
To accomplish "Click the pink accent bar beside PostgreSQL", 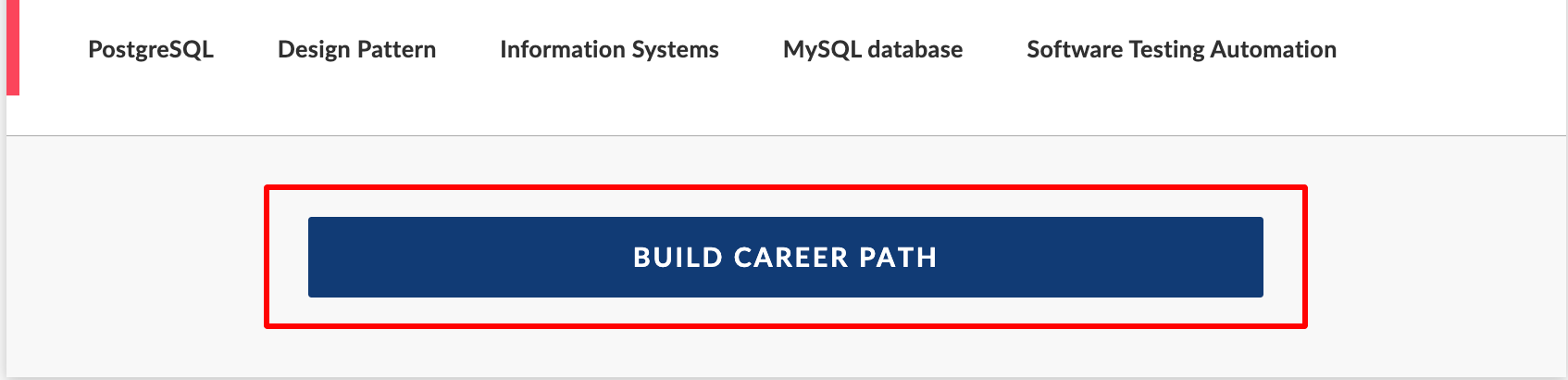I will 13,47.
